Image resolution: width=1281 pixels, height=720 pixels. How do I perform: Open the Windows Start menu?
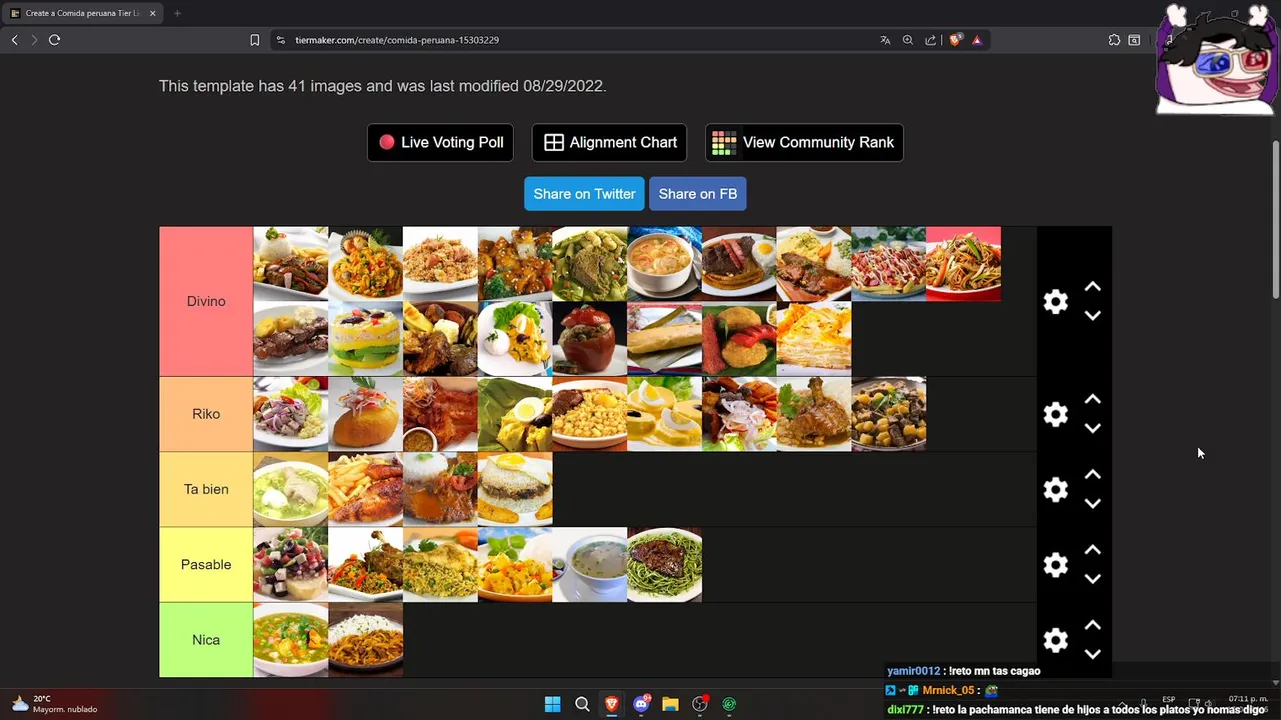[x=552, y=704]
